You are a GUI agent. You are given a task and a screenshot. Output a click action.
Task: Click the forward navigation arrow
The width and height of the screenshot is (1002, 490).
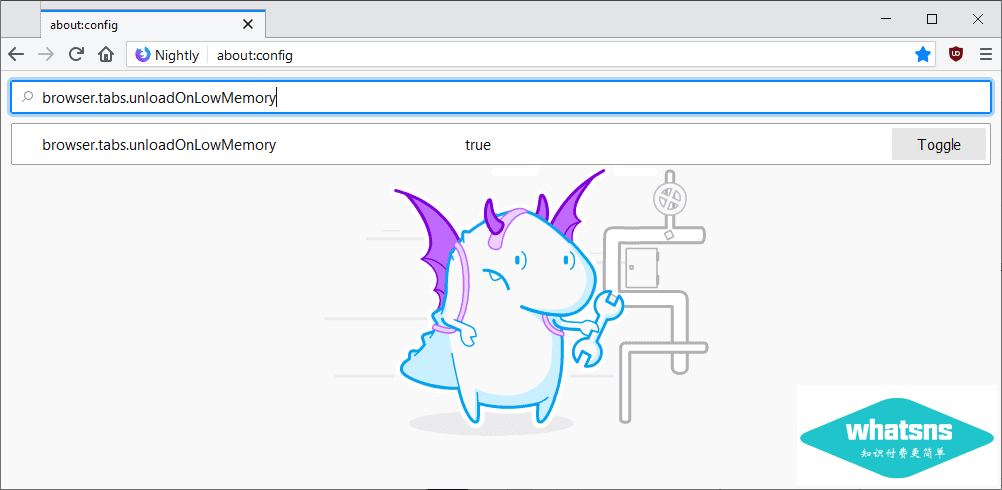(46, 55)
